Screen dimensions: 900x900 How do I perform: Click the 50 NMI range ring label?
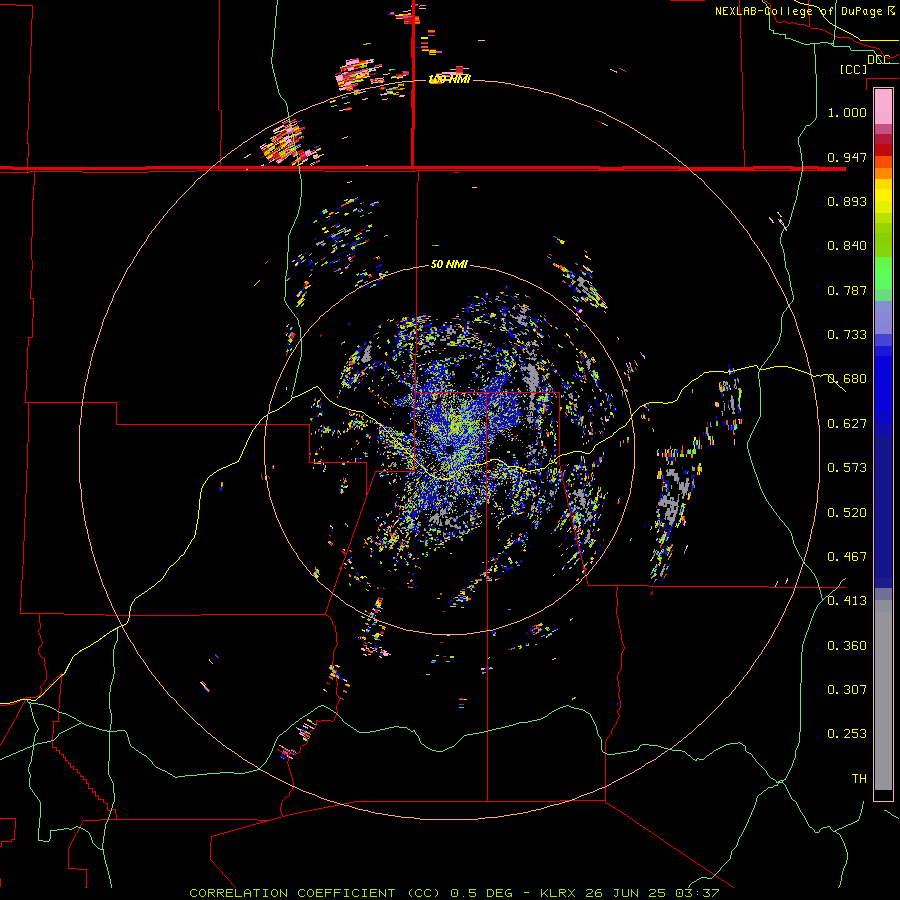coord(449,264)
